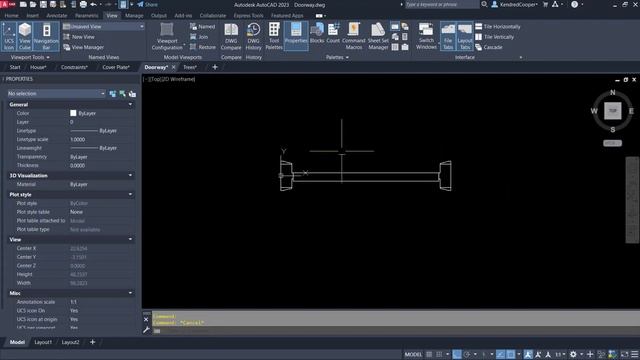Click the Save icon in quick access toolbar
Screen dimensions: 640x360
(x=43, y=4)
